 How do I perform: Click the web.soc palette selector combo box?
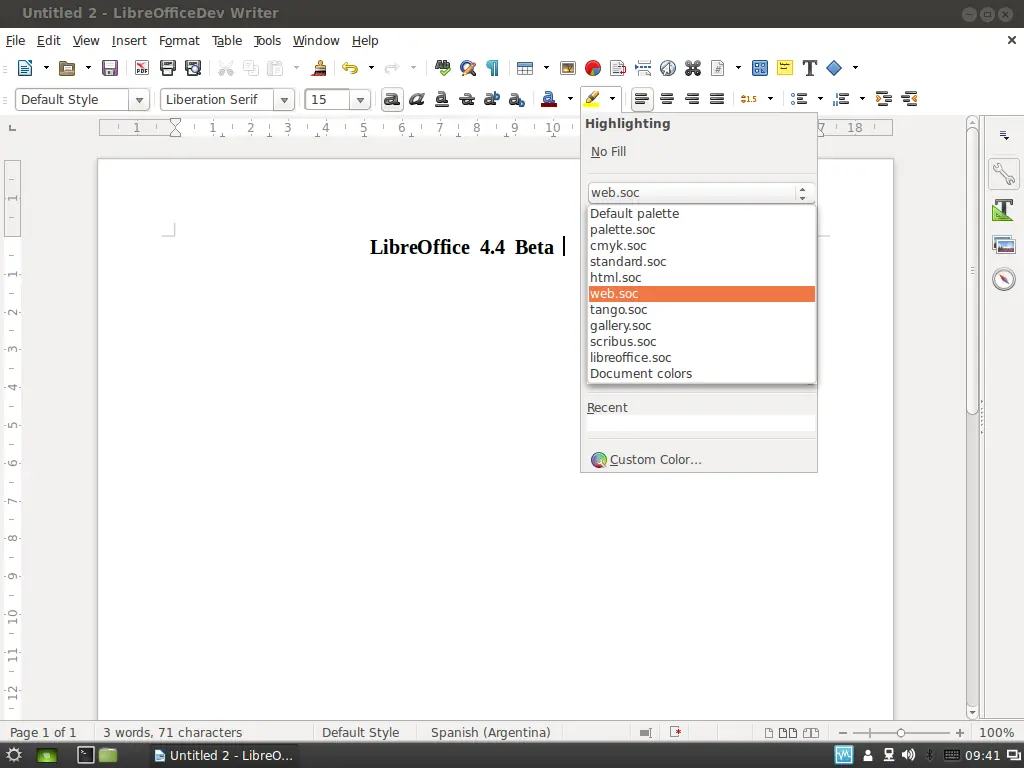(701, 193)
